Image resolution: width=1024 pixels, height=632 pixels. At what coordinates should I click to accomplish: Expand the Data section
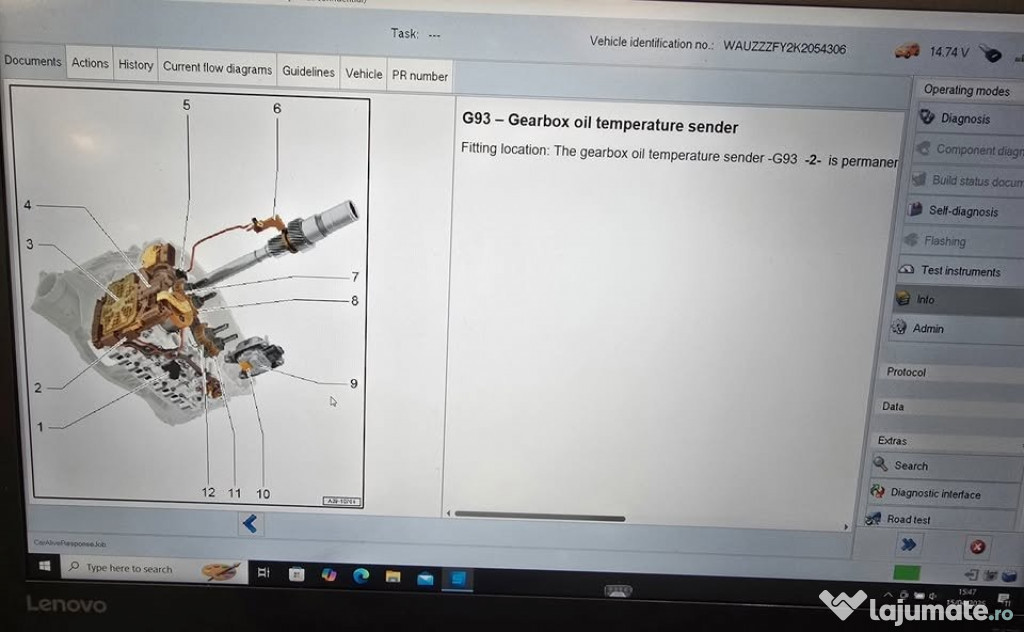[x=893, y=406]
